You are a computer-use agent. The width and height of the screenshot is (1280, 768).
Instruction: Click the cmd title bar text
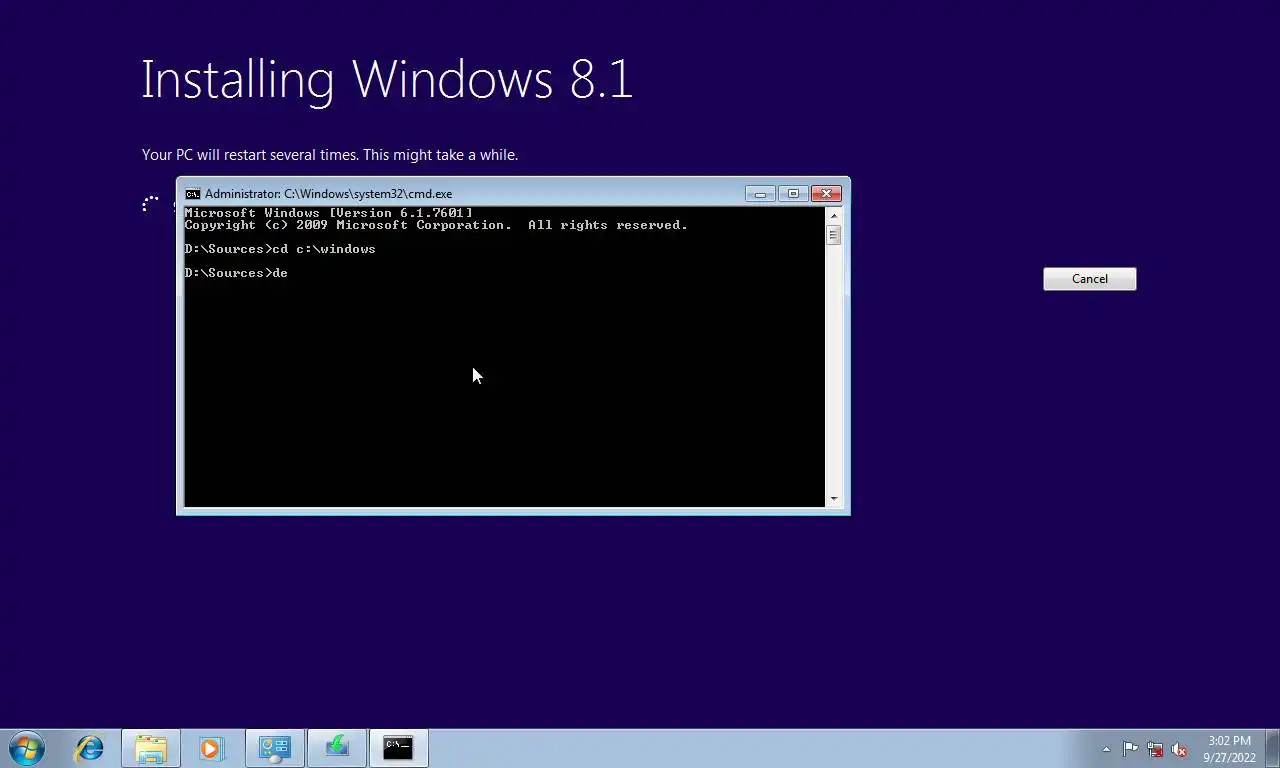(x=328, y=194)
